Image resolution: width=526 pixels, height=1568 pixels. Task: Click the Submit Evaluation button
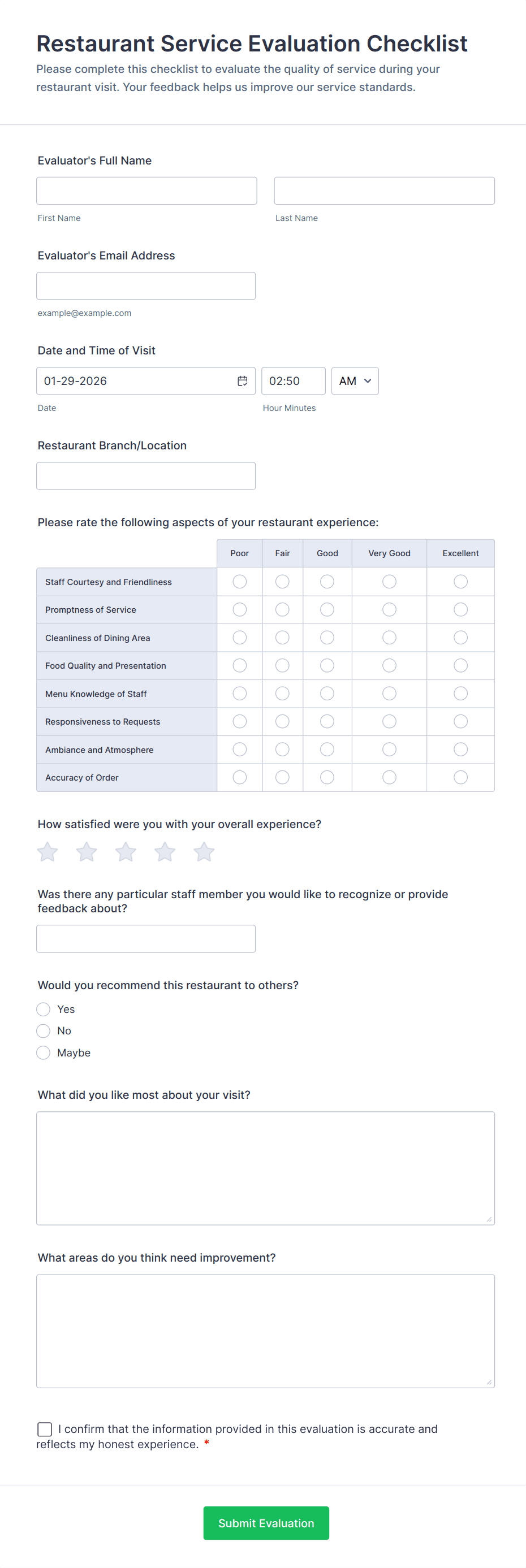point(265,1523)
